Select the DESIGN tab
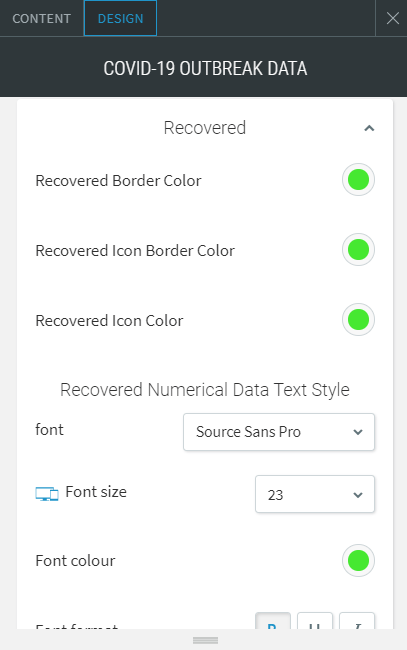Viewport: 407px width, 650px height. [x=120, y=18]
